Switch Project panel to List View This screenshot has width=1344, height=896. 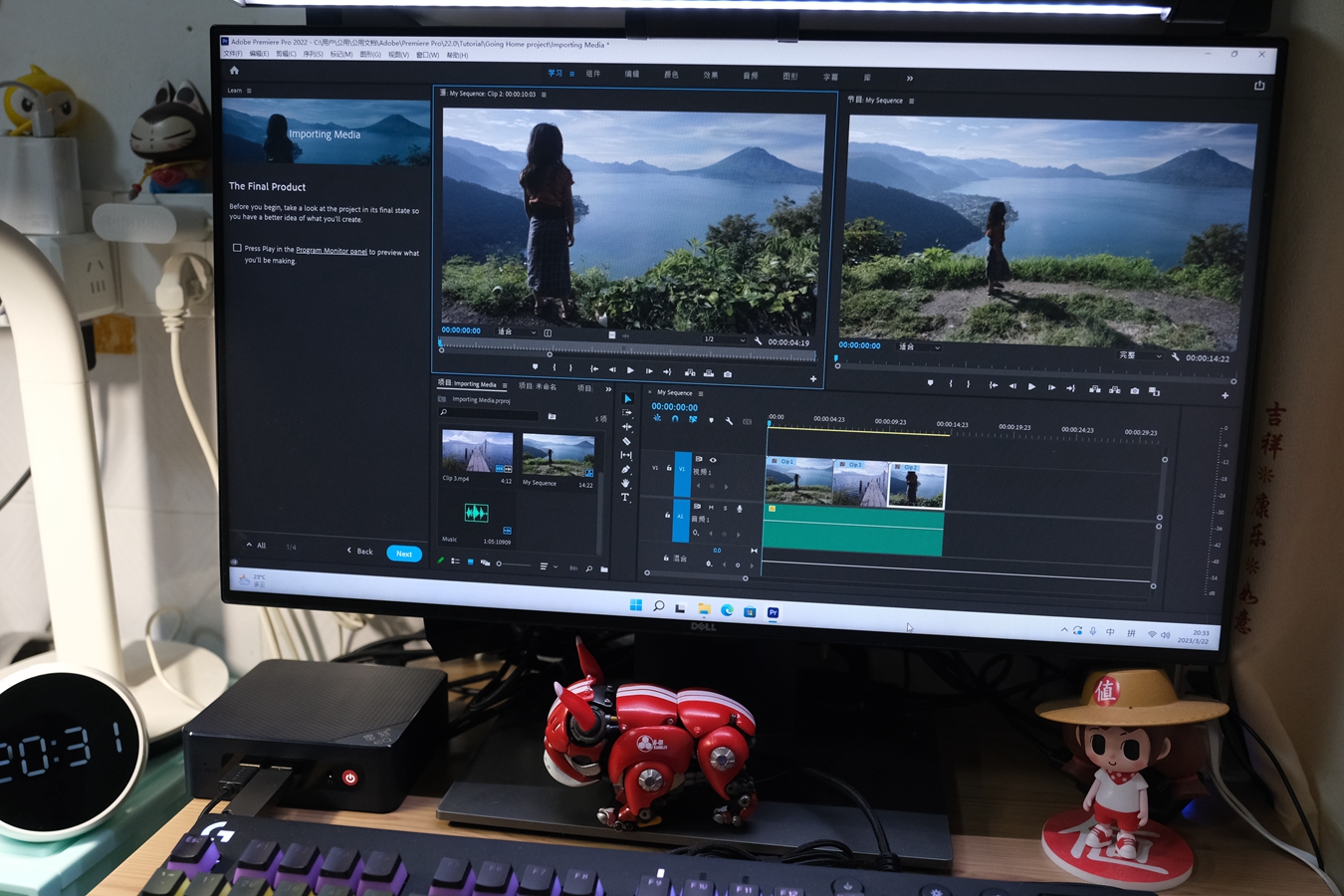455,560
